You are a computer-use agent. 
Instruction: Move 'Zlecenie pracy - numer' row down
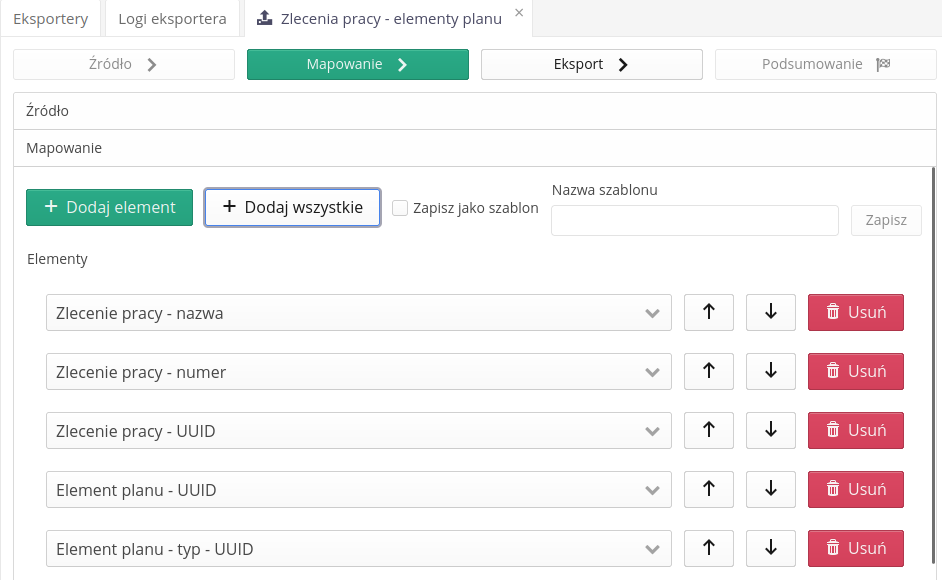[x=770, y=371]
